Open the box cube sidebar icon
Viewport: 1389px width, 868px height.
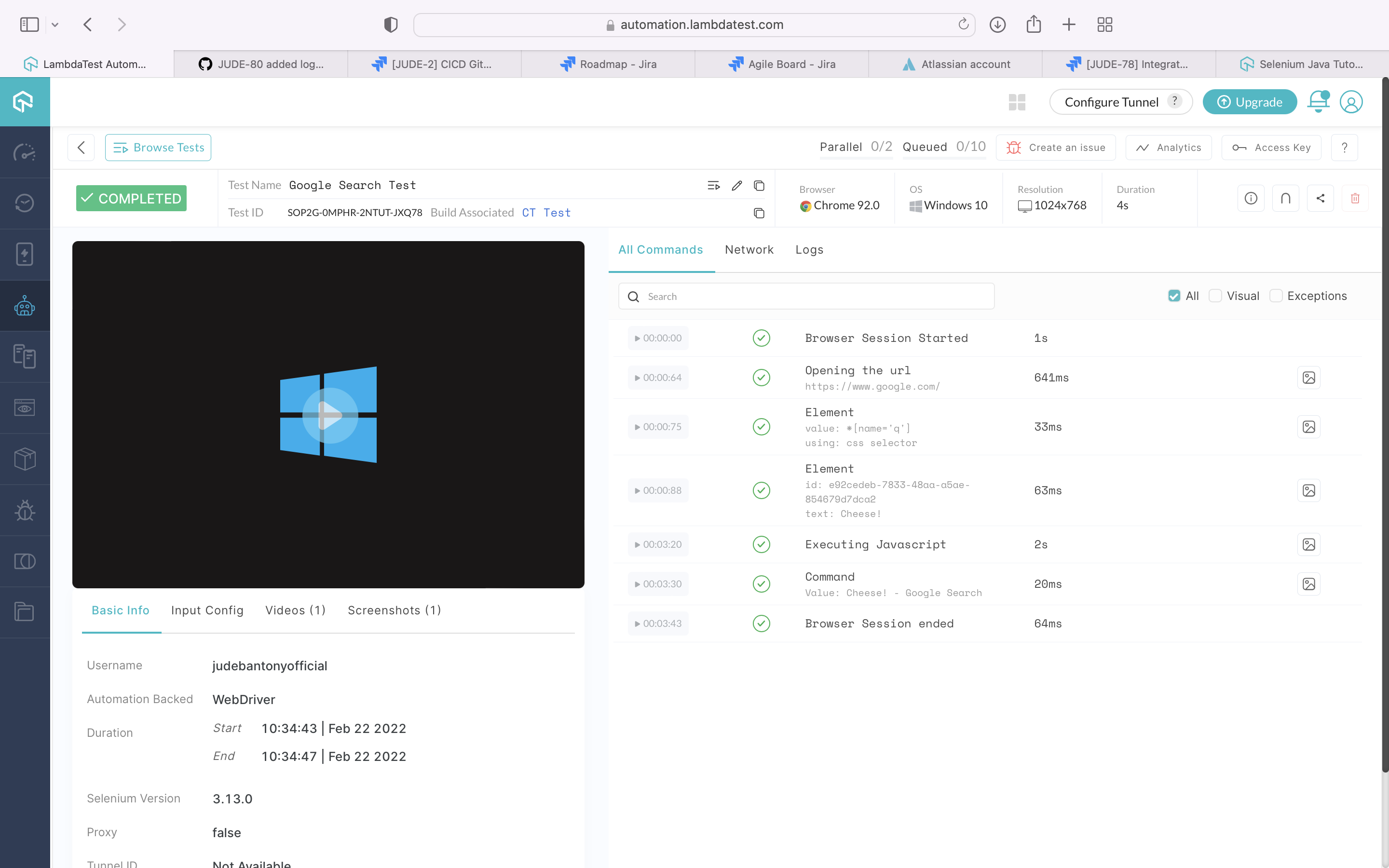24,459
